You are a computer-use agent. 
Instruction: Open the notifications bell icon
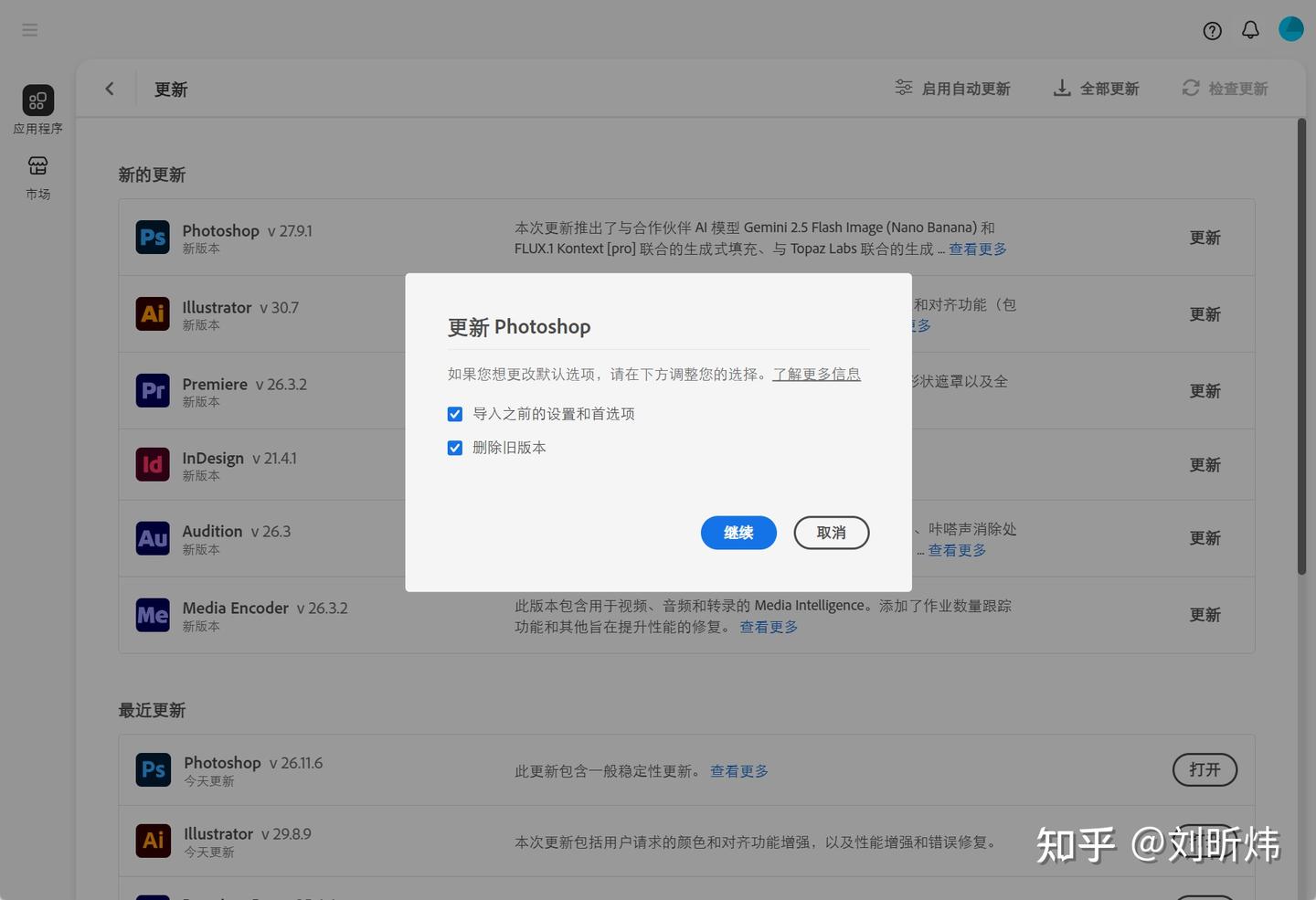click(1250, 30)
